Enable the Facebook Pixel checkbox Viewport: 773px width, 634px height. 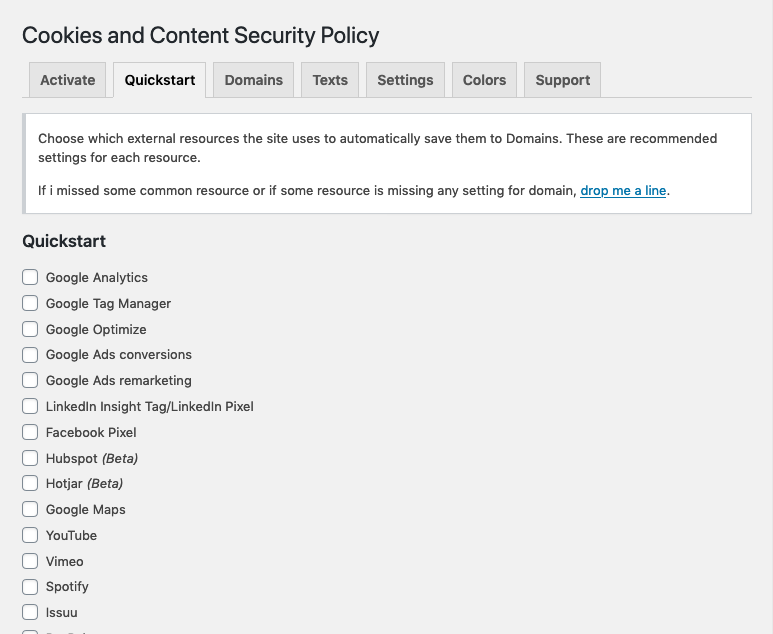pyautogui.click(x=30, y=432)
